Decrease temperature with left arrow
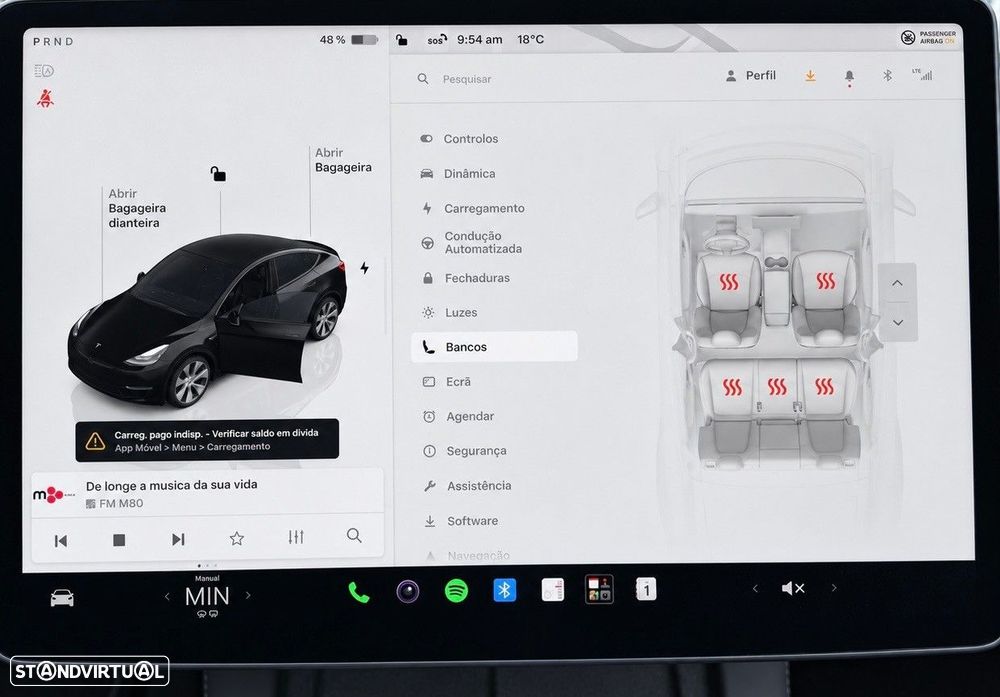The height and width of the screenshot is (697, 1000). (x=167, y=597)
